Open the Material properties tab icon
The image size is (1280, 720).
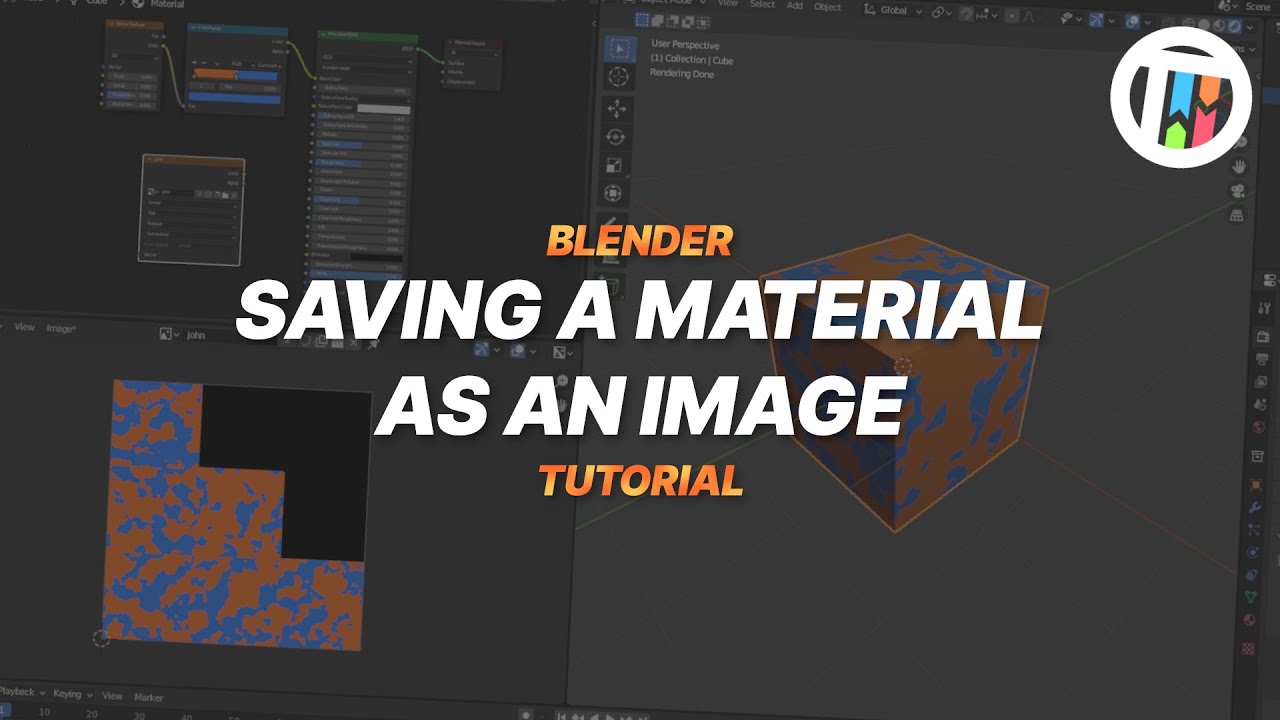(x=1250, y=620)
